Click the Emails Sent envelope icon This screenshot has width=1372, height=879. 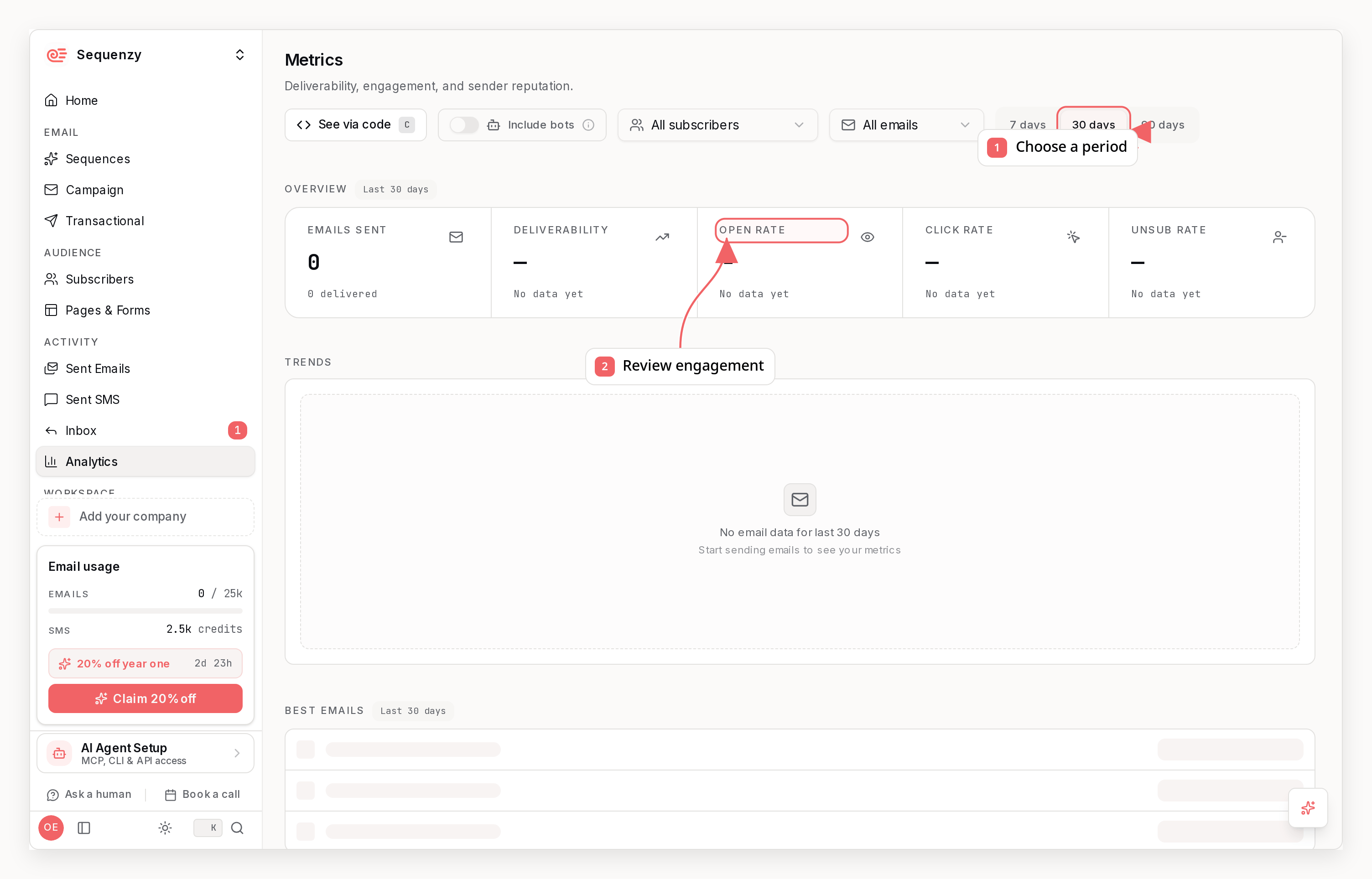point(456,237)
